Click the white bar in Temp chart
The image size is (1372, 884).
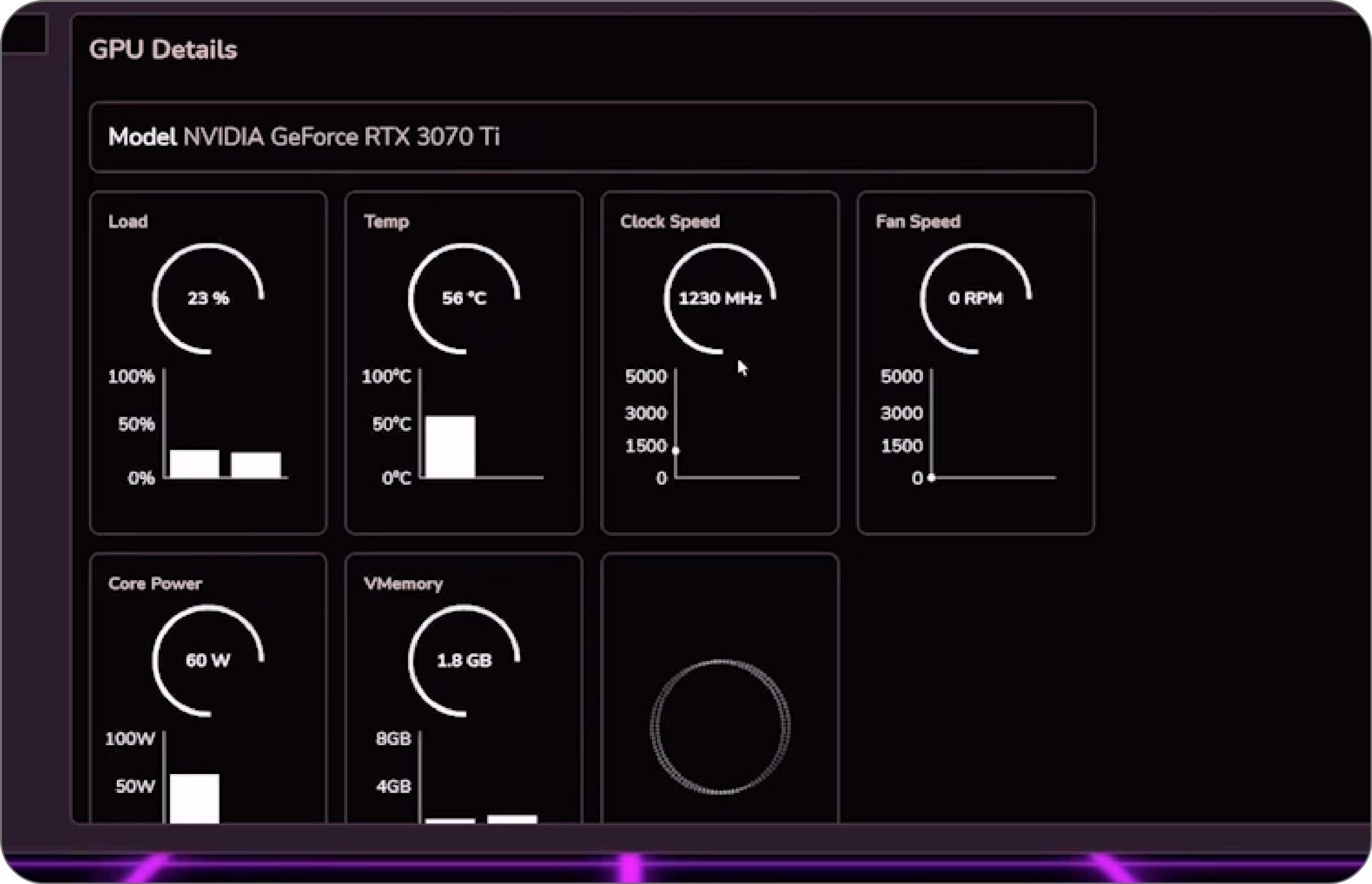point(451,447)
